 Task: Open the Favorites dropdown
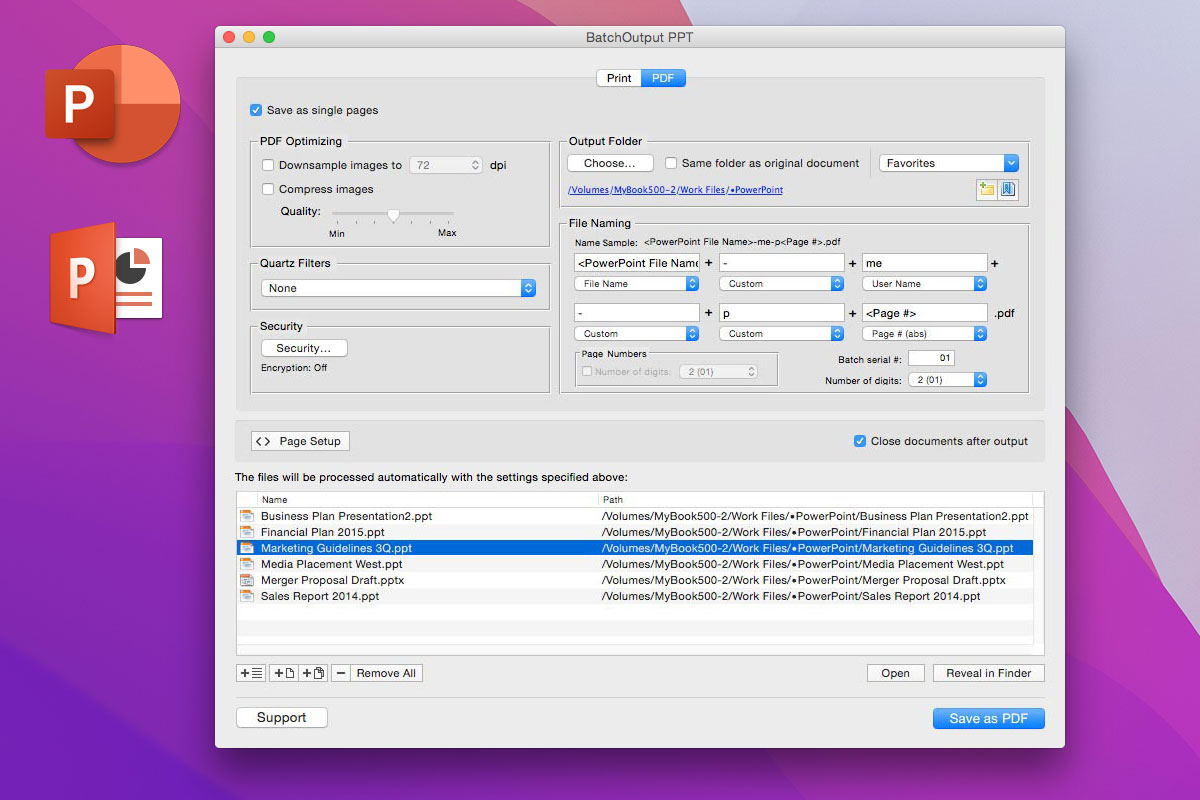(x=949, y=163)
